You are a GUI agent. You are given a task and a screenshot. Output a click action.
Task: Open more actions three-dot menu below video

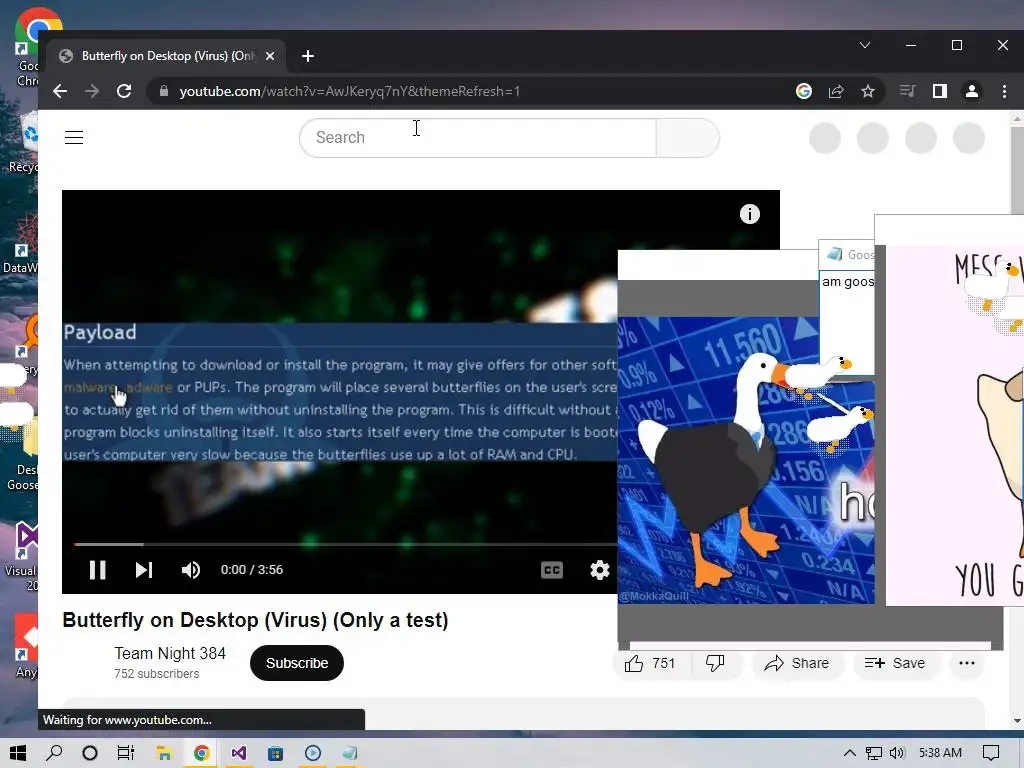coord(967,664)
